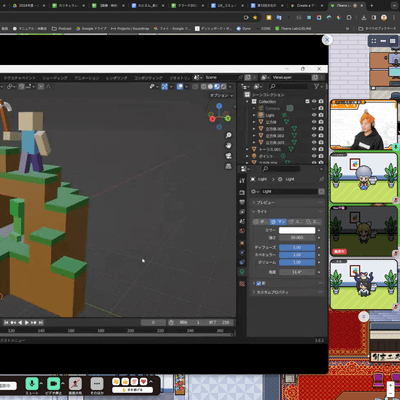Toggle overlays button in the viewport header
Screen dimensions: 400x400
(x=180, y=87)
